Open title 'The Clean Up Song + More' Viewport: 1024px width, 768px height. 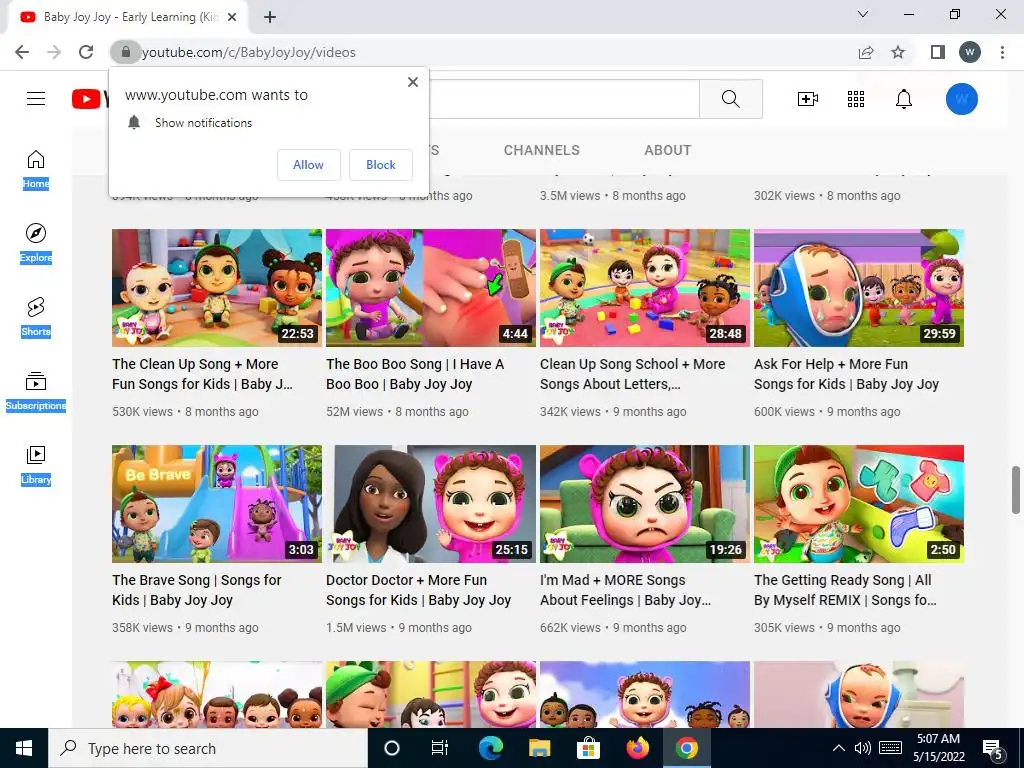202,374
